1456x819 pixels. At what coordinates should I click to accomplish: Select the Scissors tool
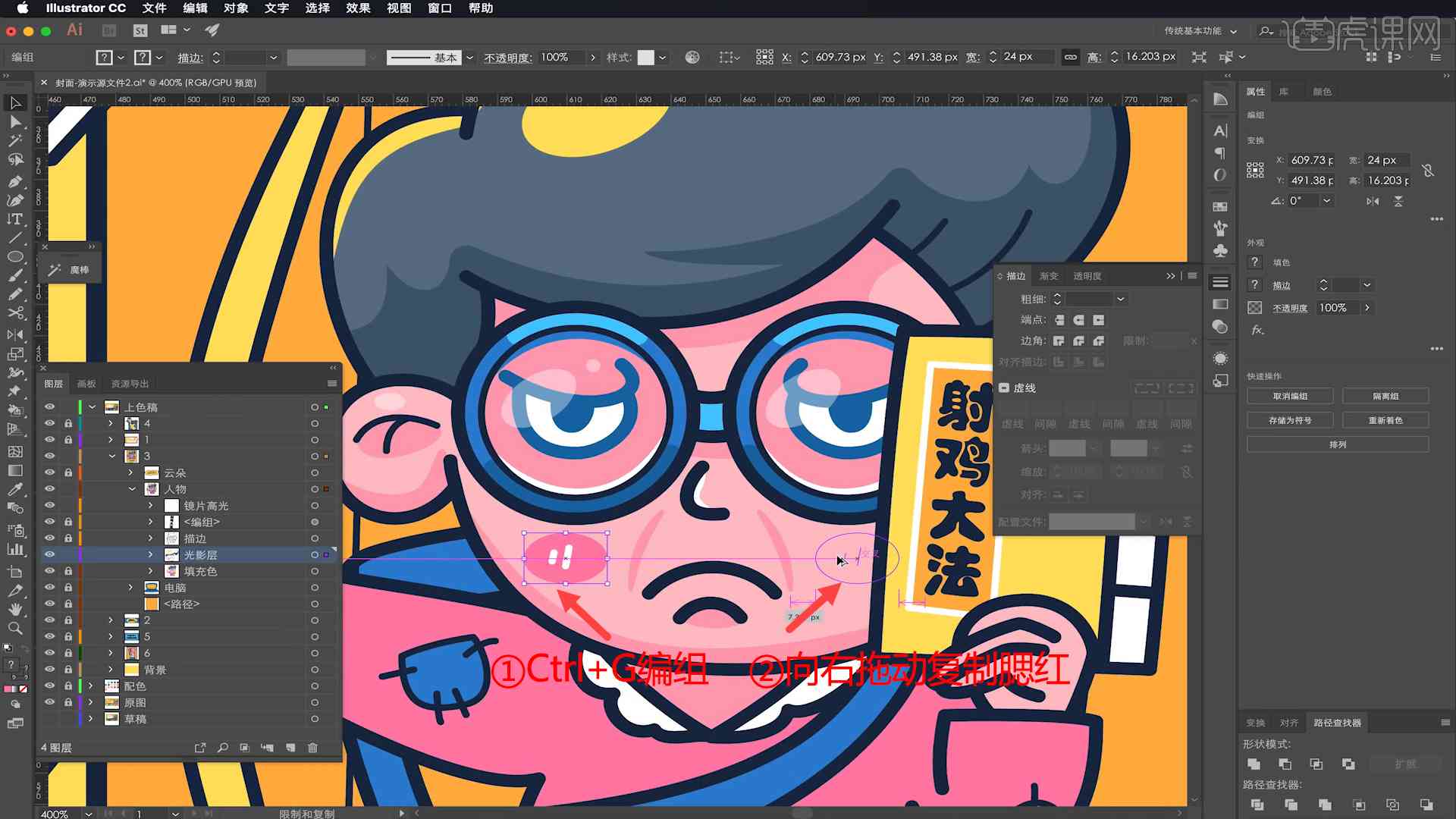pyautogui.click(x=15, y=313)
